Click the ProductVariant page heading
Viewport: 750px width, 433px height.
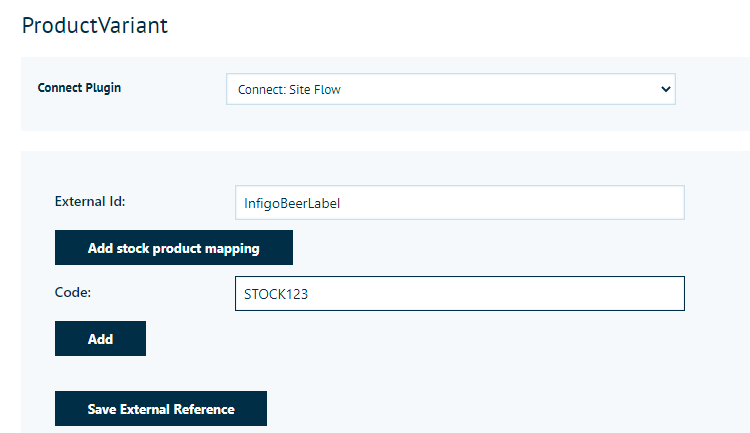click(x=95, y=25)
